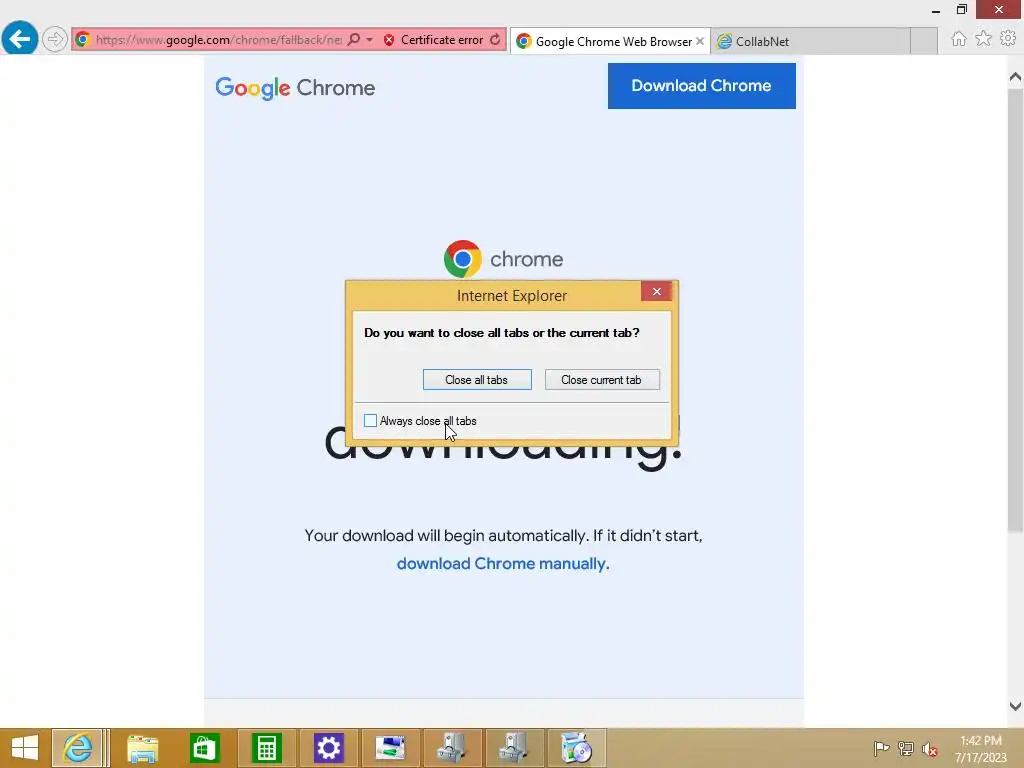Close the Internet Explorer window

coord(999,10)
